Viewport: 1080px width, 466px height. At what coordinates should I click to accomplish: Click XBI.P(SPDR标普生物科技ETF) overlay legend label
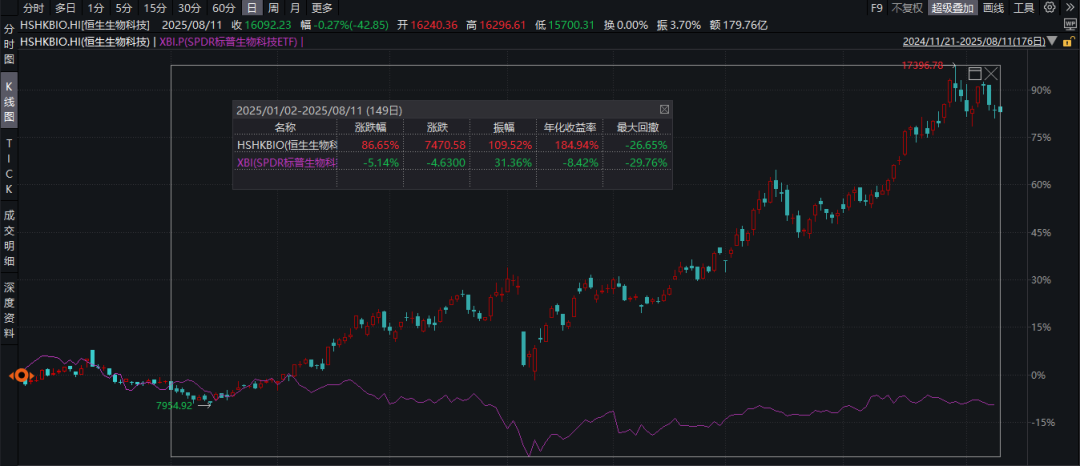(x=229, y=41)
